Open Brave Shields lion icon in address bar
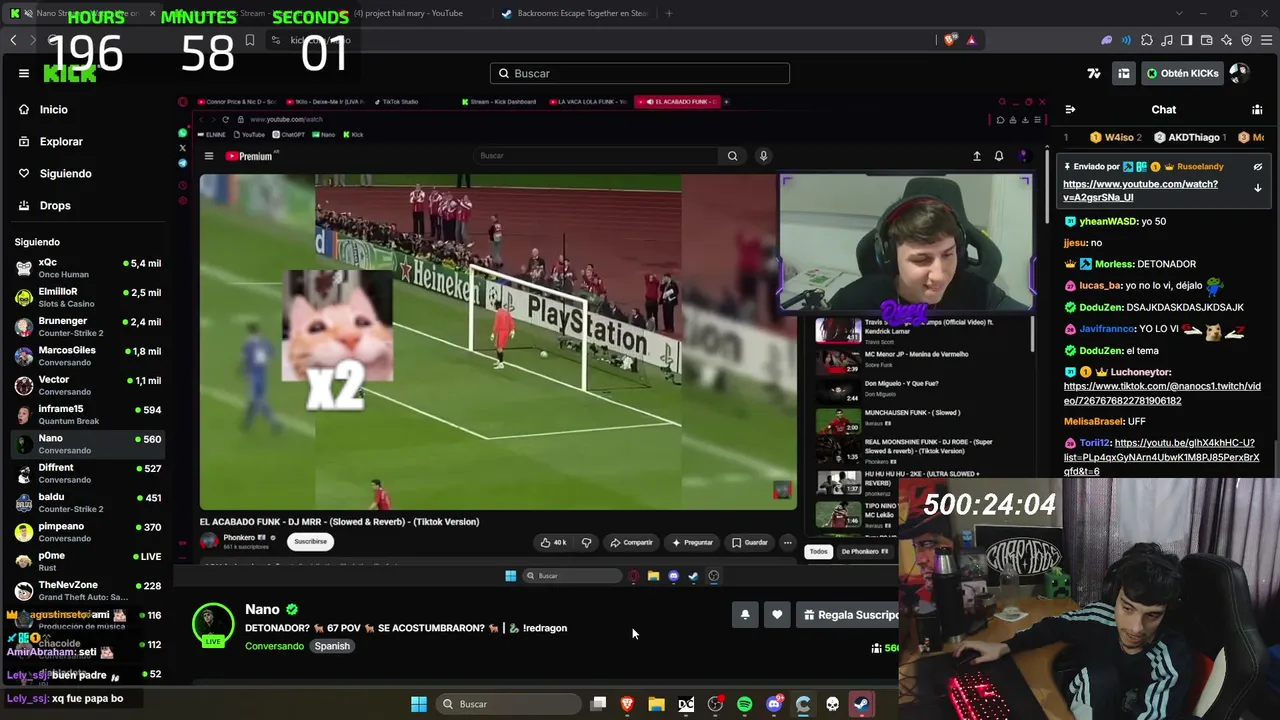The image size is (1280, 720). point(949,40)
